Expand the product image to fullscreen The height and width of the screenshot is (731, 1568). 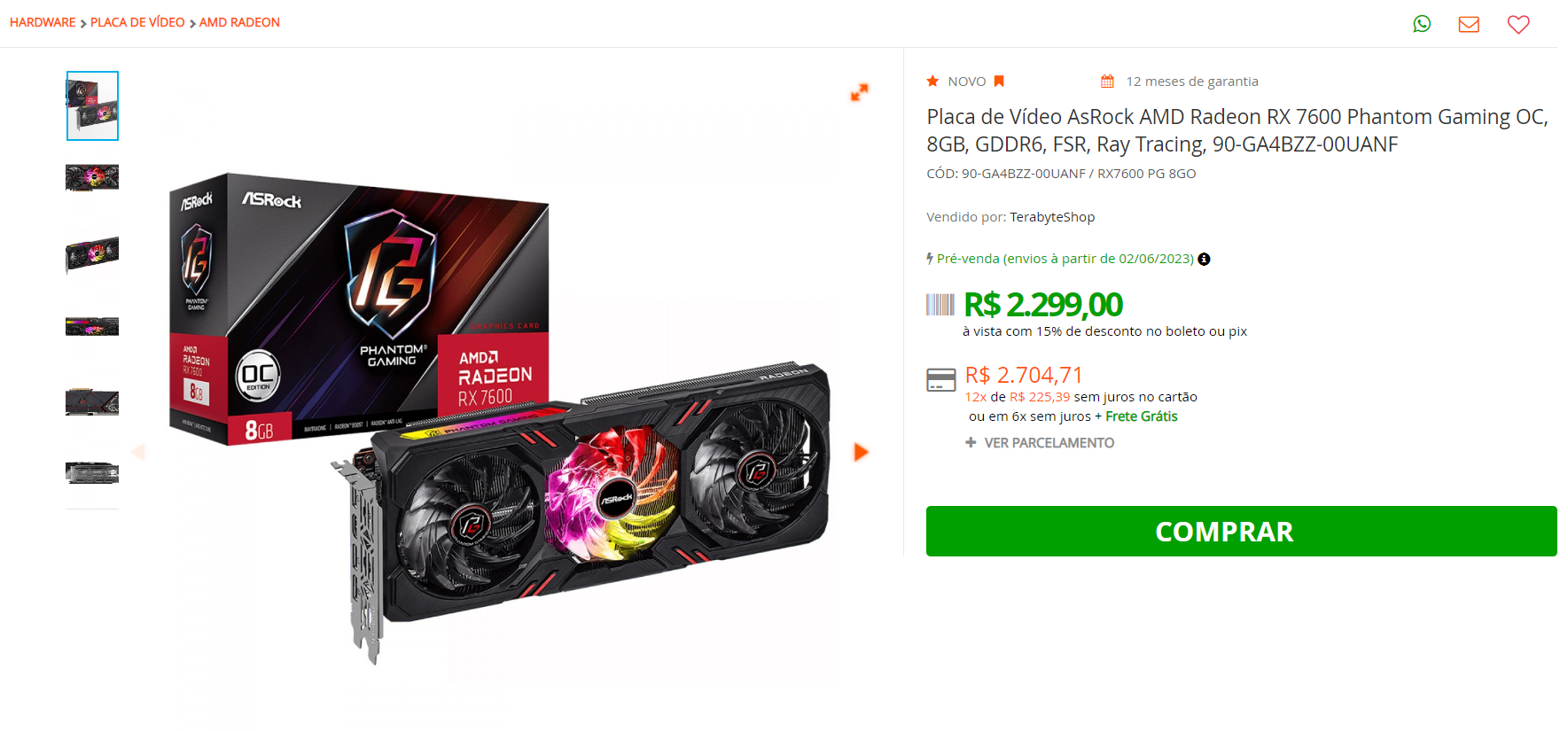[859, 92]
